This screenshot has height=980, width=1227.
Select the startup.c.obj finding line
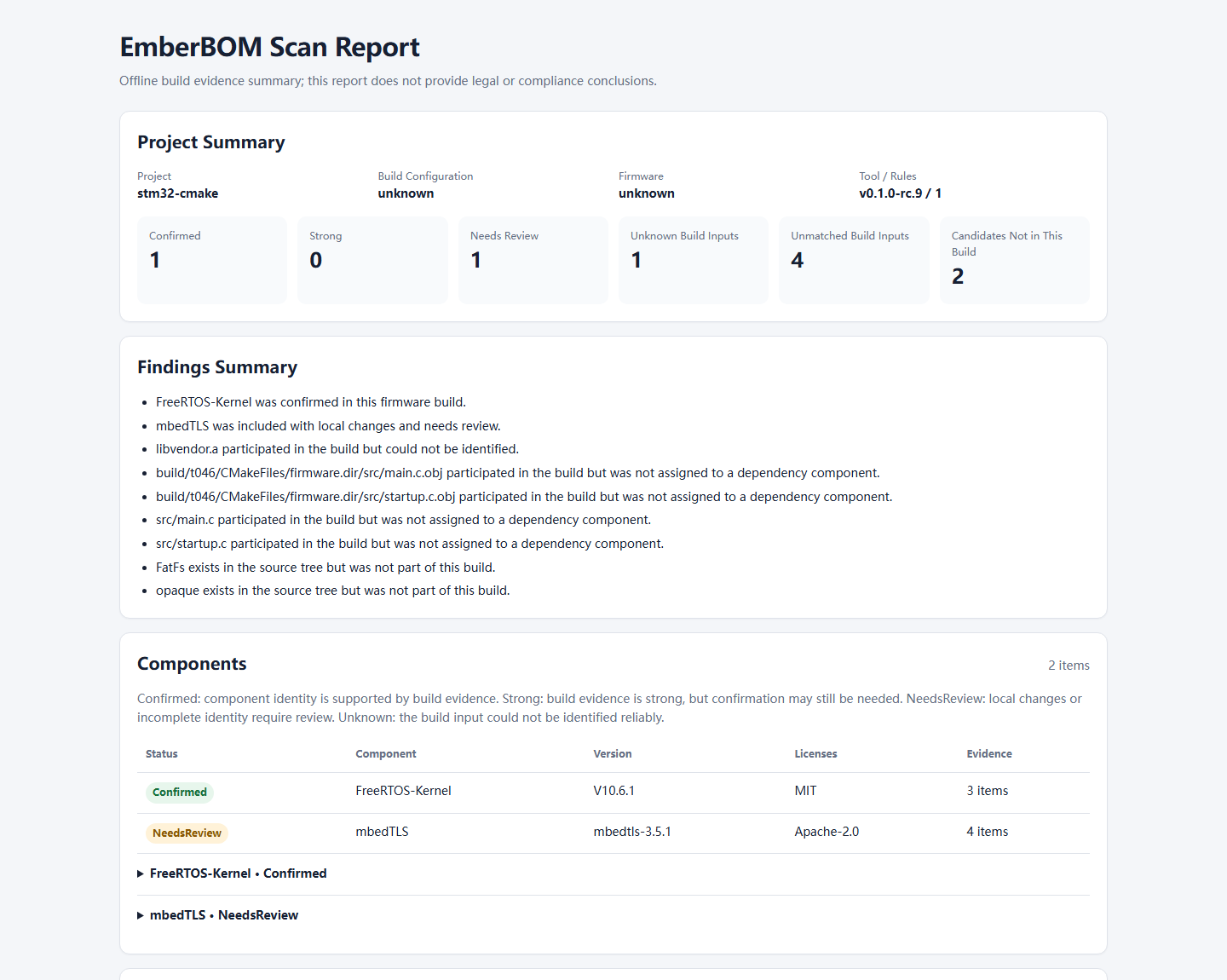tap(524, 497)
